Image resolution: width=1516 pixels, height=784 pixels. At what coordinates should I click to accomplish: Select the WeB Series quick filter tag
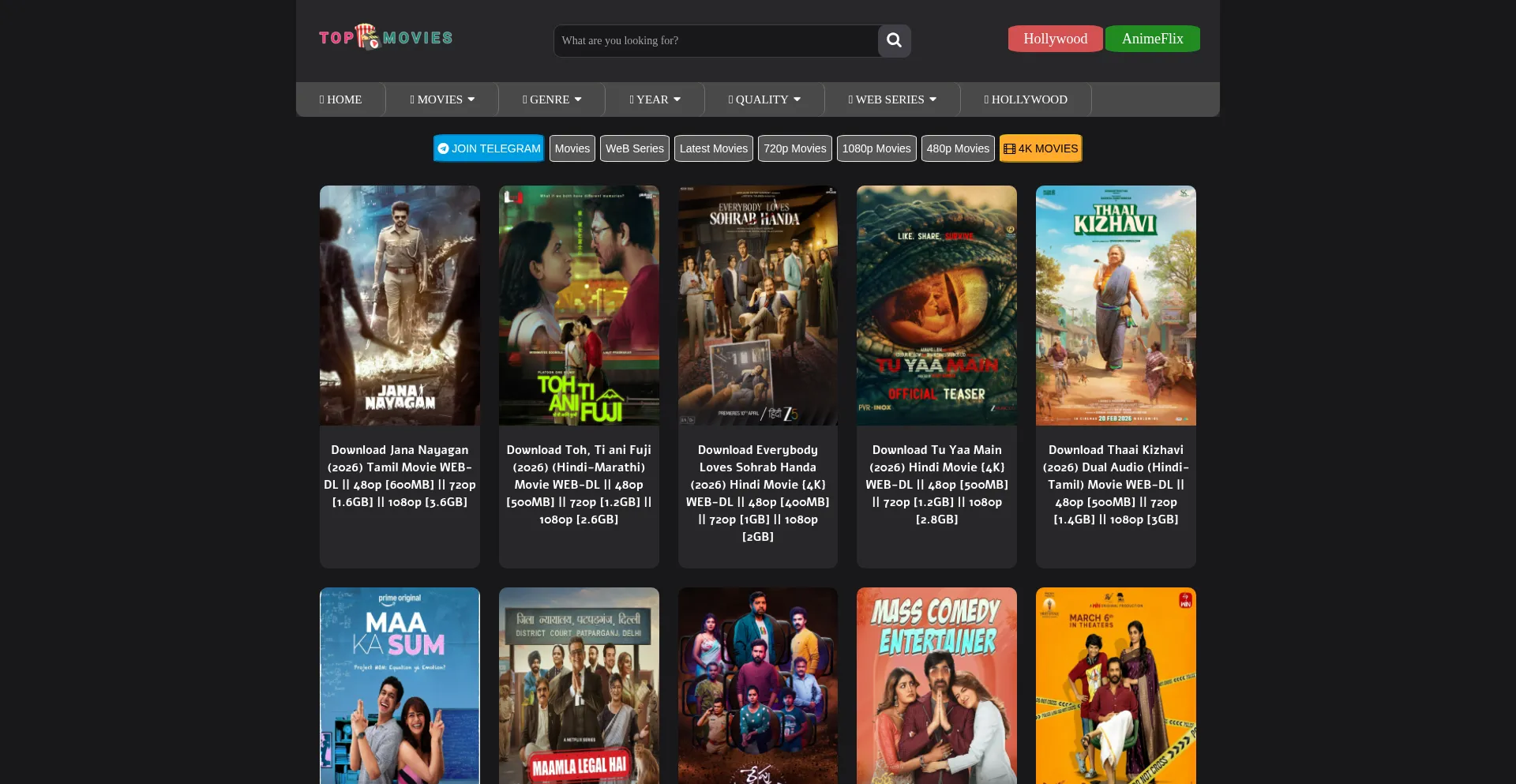(635, 148)
